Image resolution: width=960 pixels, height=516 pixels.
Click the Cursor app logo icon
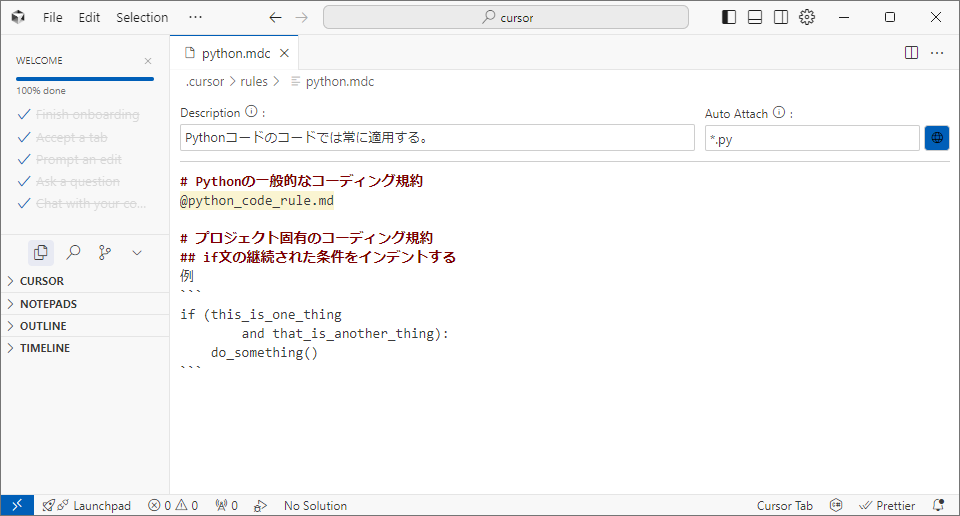pyautogui.click(x=18, y=17)
